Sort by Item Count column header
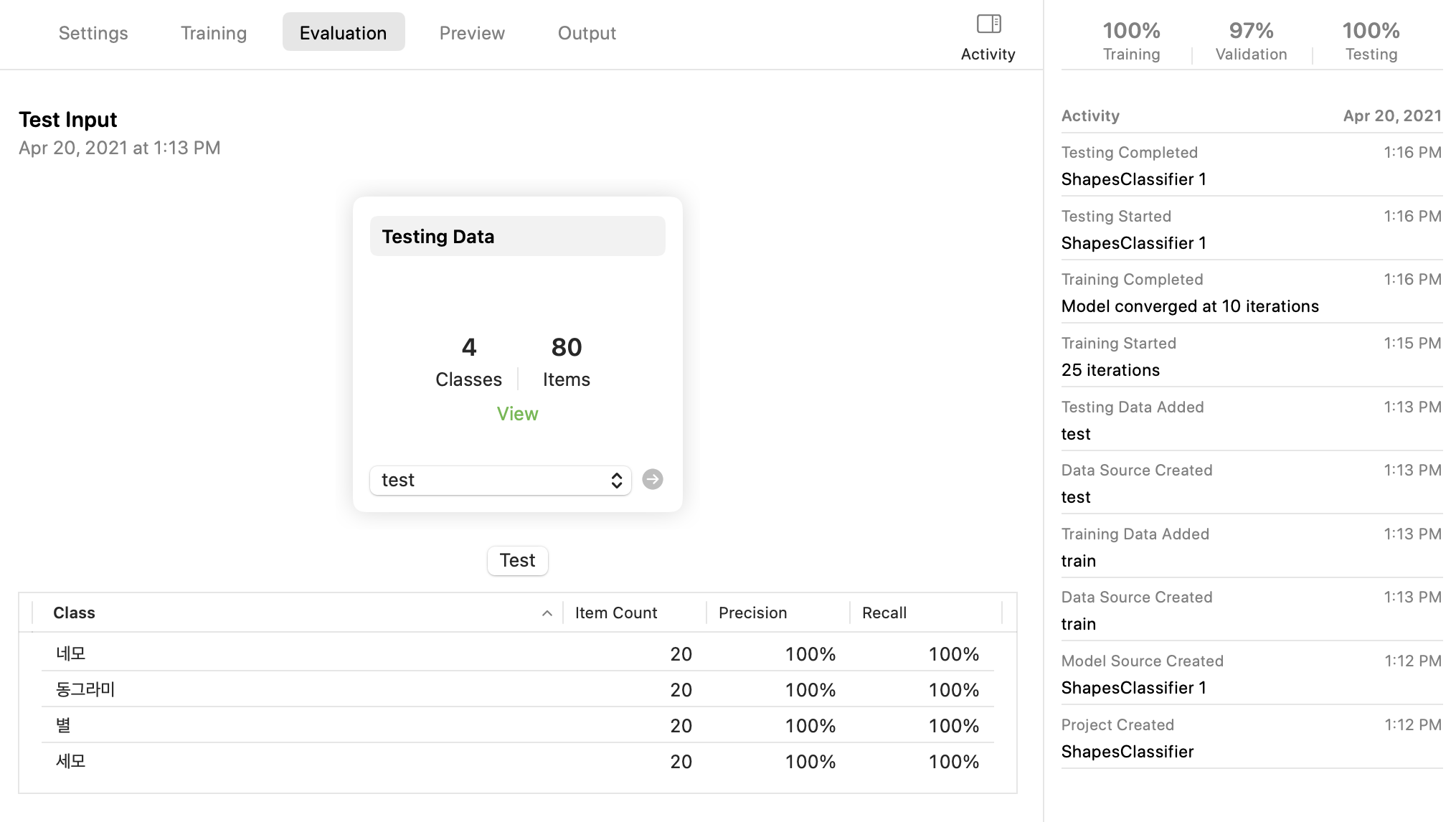This screenshot has height=822, width=1456. point(615,613)
